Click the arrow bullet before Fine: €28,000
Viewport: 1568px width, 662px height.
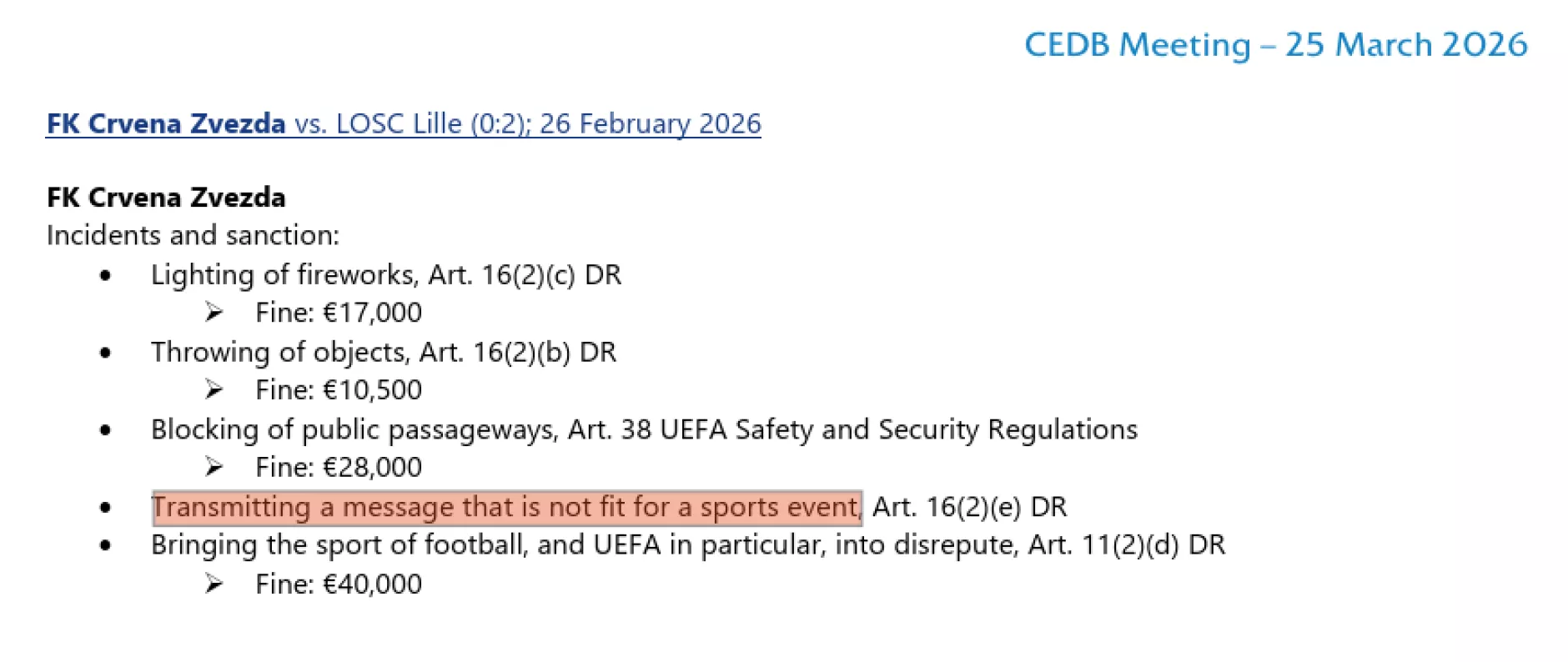pyautogui.click(x=214, y=467)
